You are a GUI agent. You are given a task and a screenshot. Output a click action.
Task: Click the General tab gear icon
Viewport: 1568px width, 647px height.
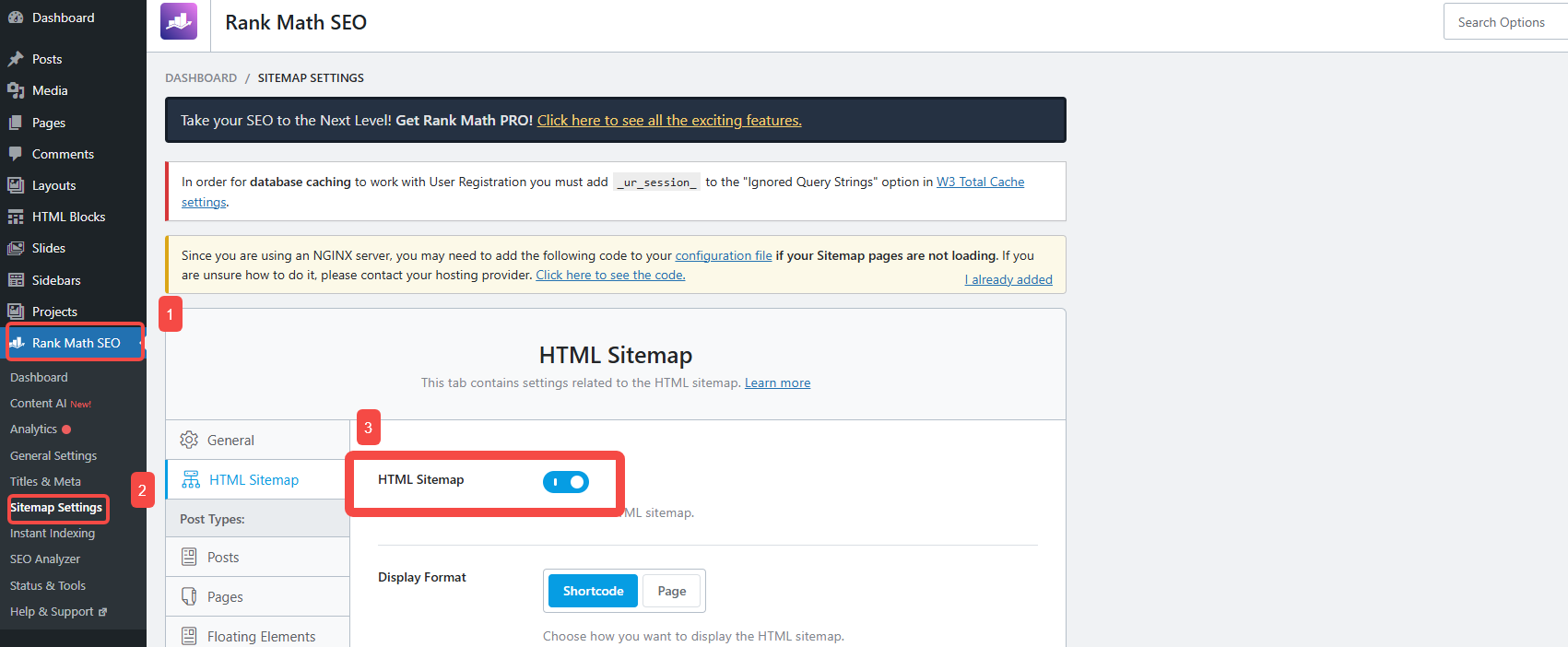point(189,440)
